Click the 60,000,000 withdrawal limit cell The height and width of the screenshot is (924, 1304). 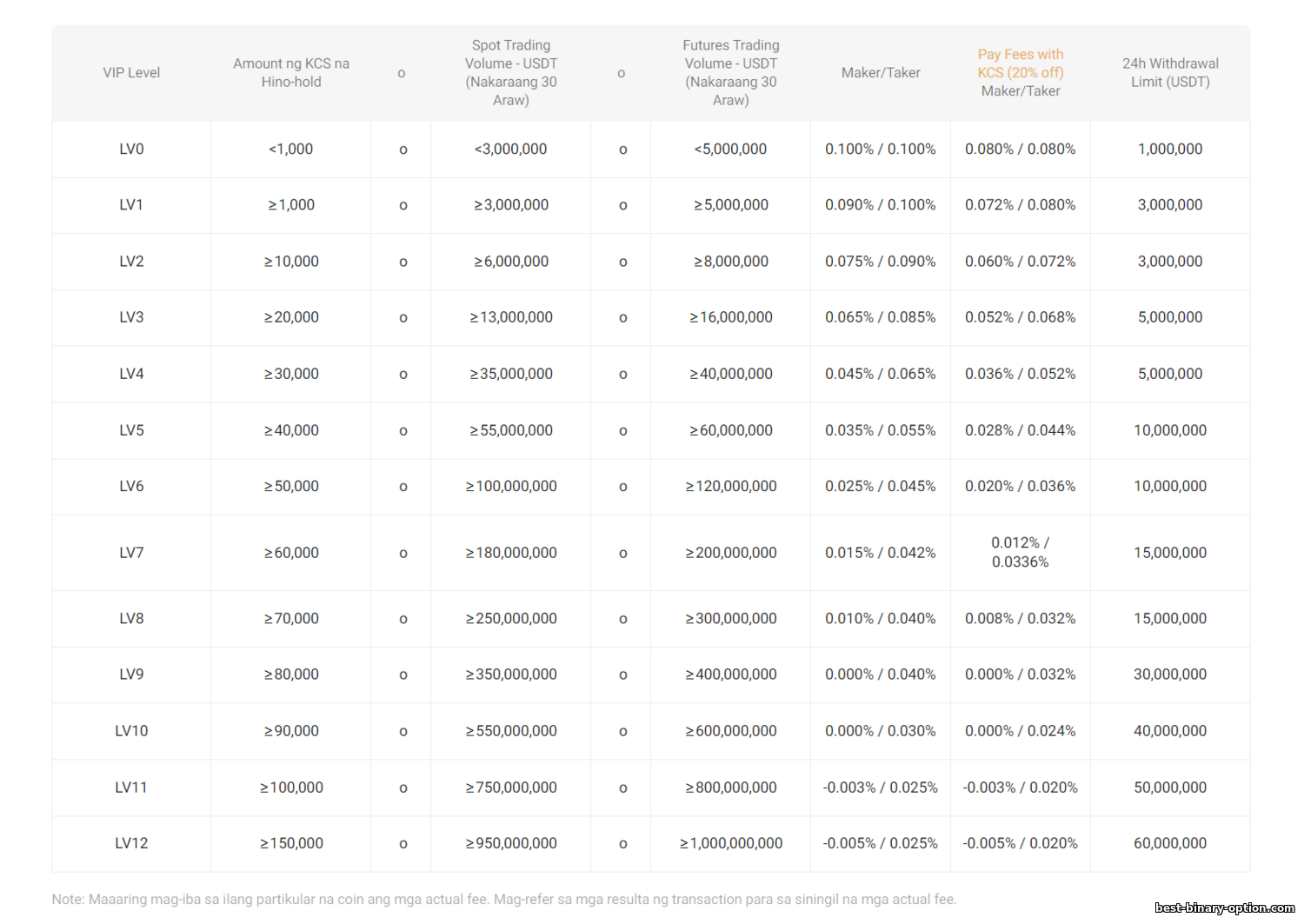click(1170, 843)
